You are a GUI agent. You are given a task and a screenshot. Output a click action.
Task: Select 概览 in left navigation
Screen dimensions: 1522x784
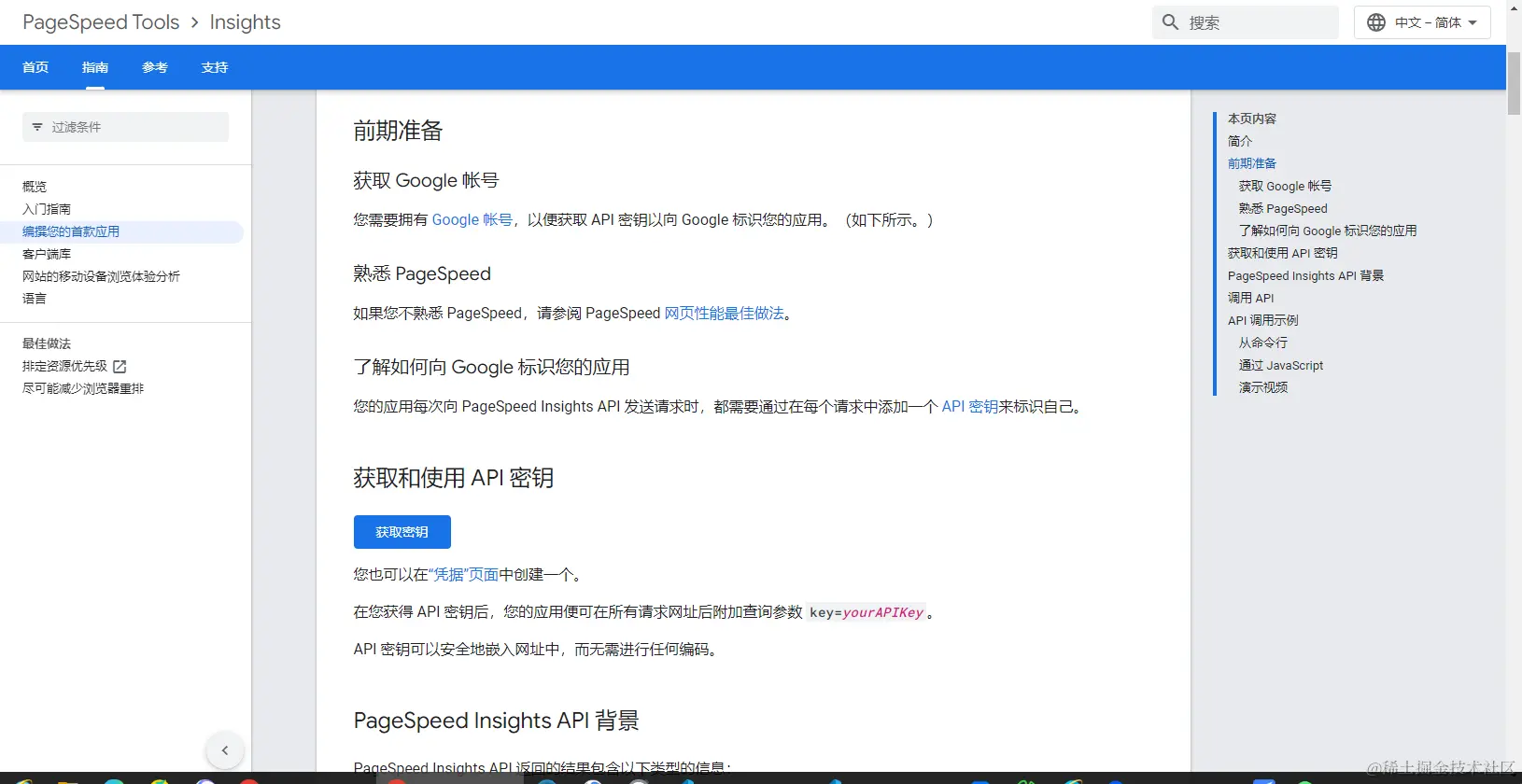[x=35, y=187]
